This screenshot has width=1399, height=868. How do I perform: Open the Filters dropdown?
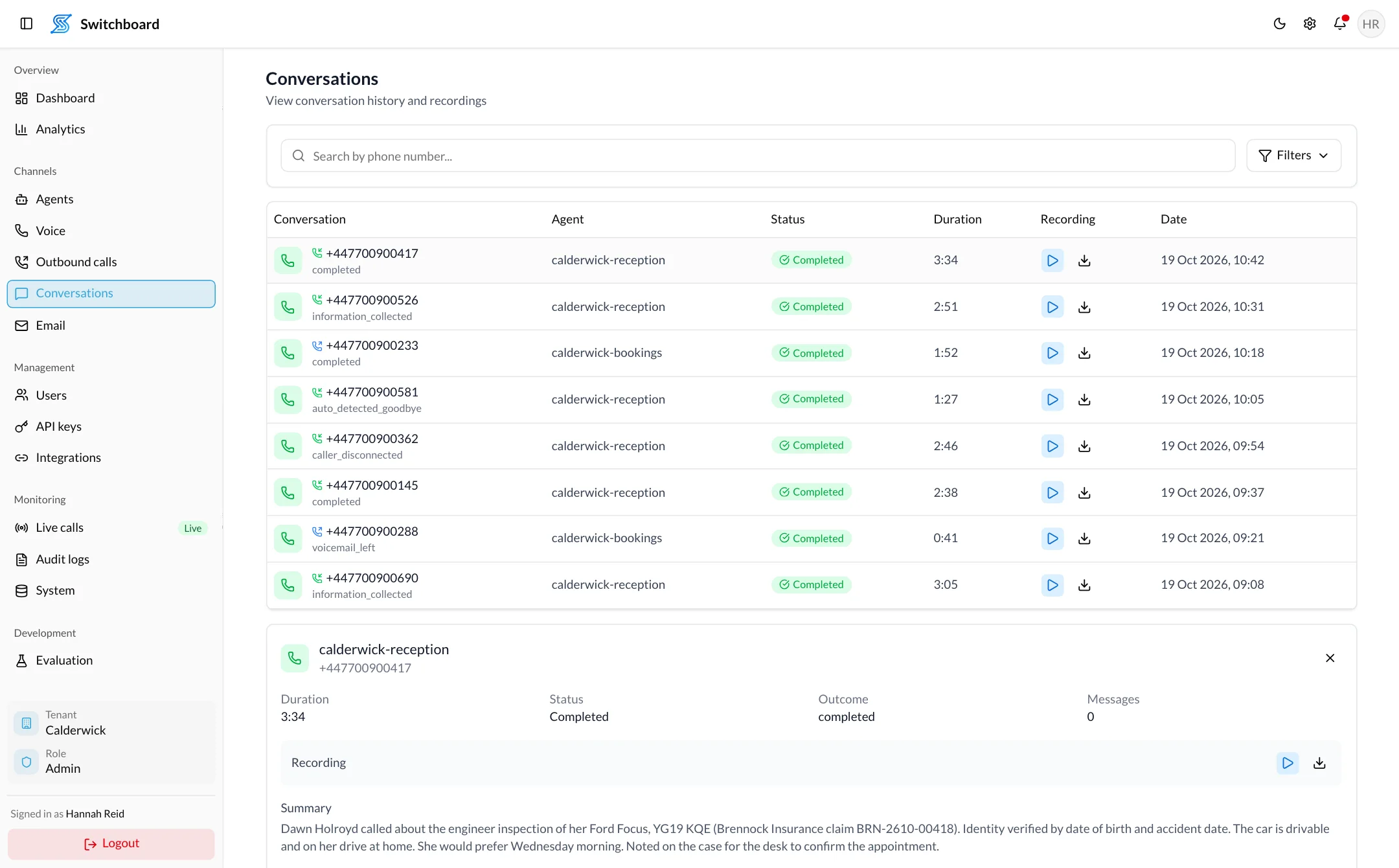pyautogui.click(x=1293, y=155)
